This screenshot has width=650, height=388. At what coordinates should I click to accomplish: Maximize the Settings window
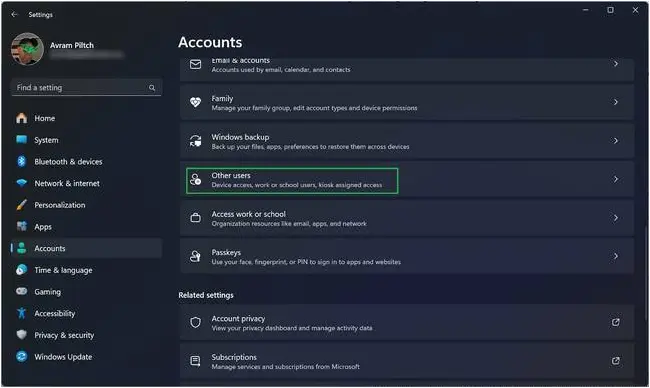pyautogui.click(x=610, y=10)
